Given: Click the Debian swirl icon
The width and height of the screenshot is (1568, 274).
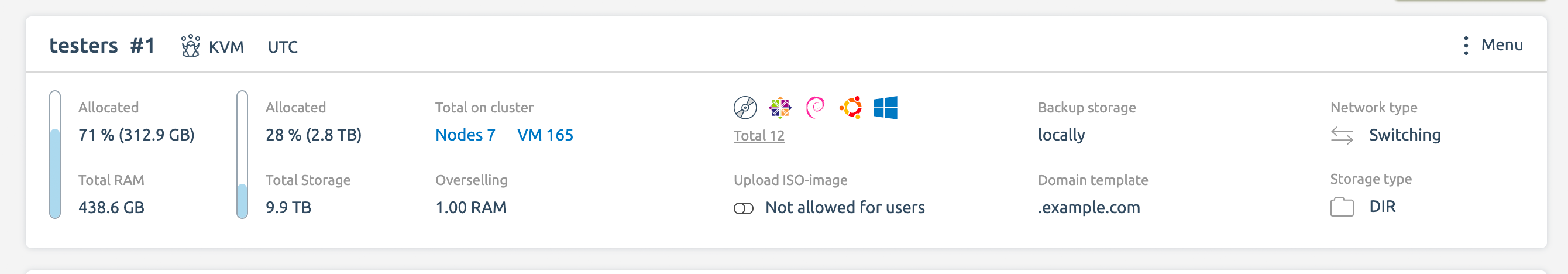Looking at the screenshot, I should (815, 108).
